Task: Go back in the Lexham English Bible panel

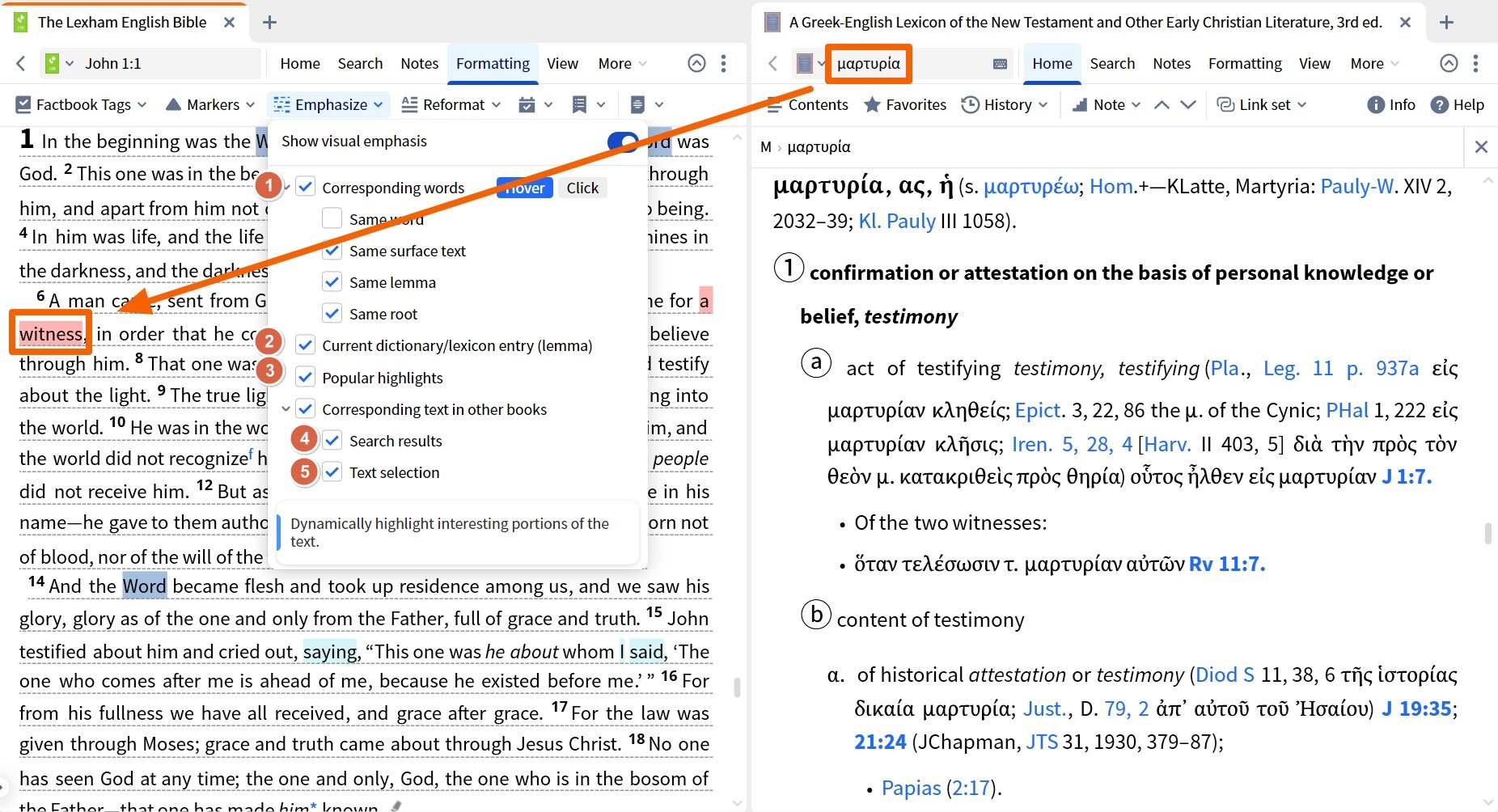Action: (21, 63)
